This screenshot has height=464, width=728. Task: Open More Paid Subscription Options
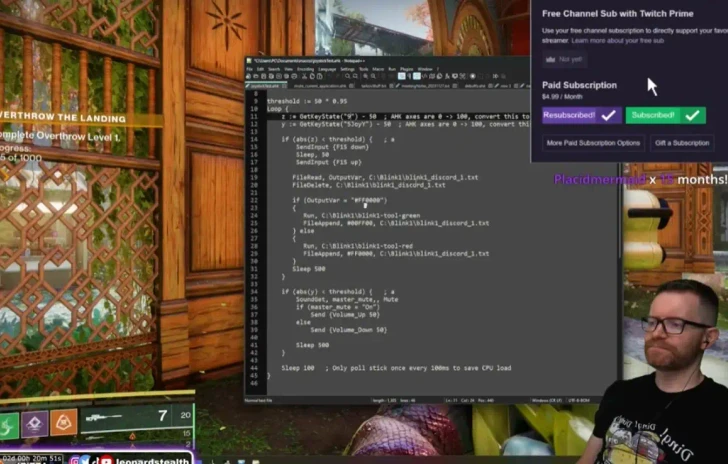[593, 143]
